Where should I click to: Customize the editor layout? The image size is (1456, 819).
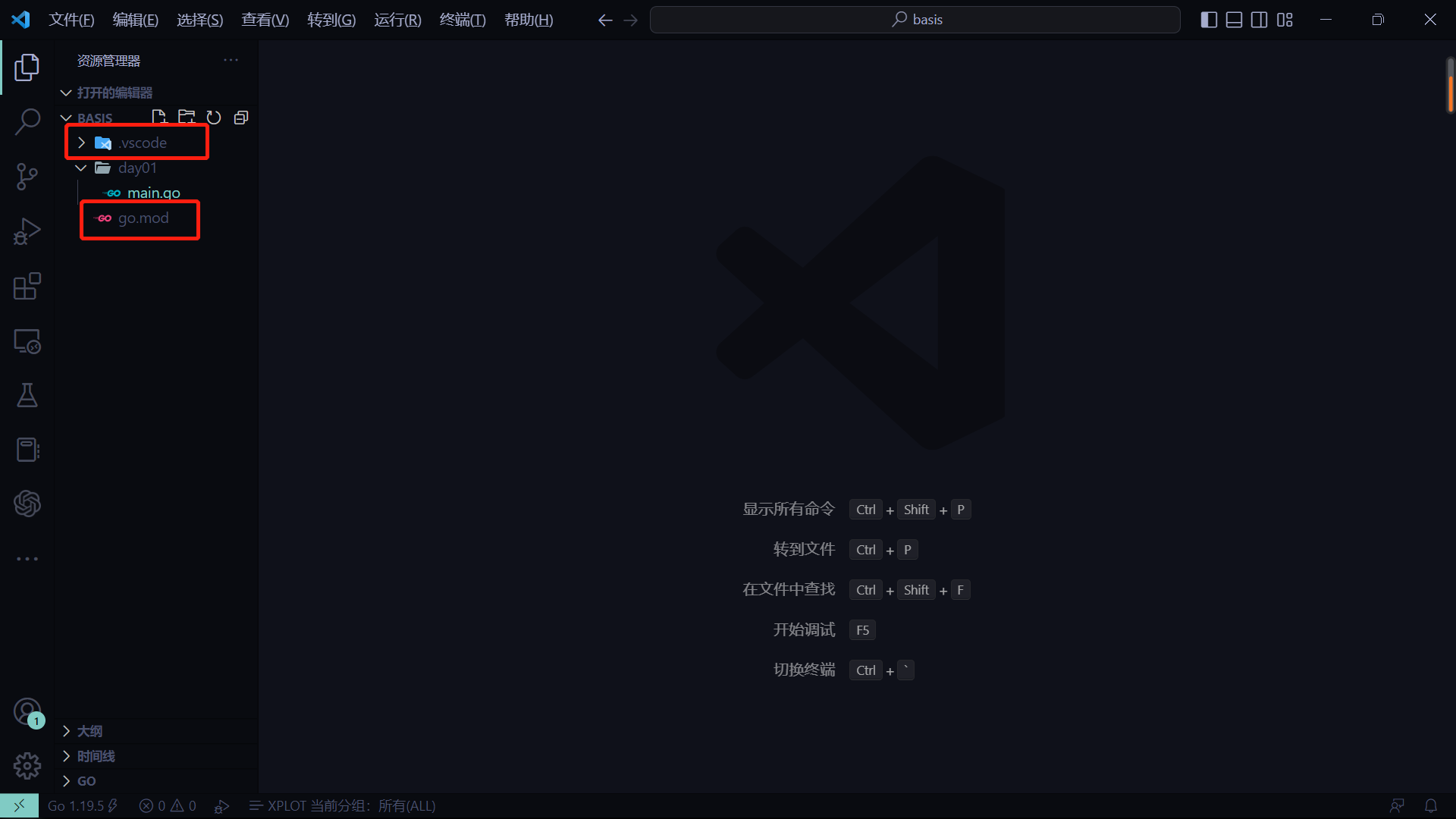1285,20
